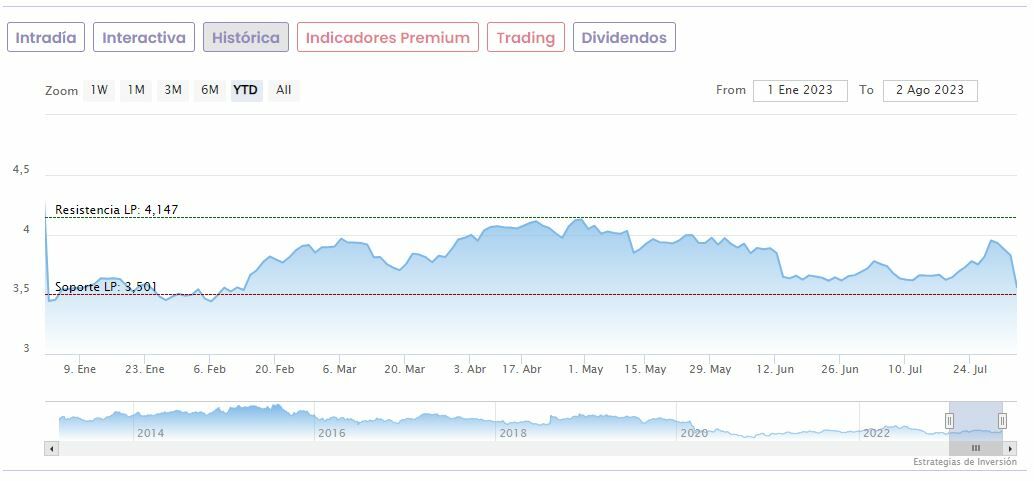Click the navigator scrollbar right arrow
Viewport: 1034px width, 481px height.
1010,449
